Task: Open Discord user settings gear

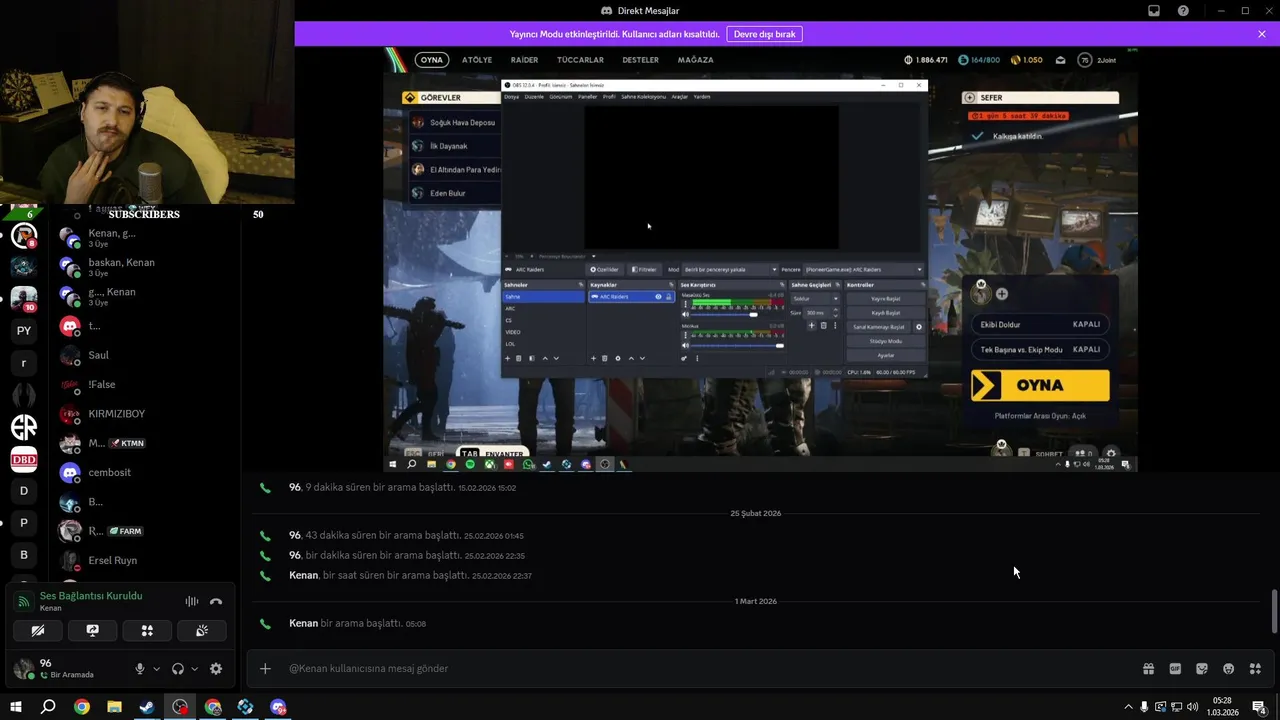Action: 216,669
